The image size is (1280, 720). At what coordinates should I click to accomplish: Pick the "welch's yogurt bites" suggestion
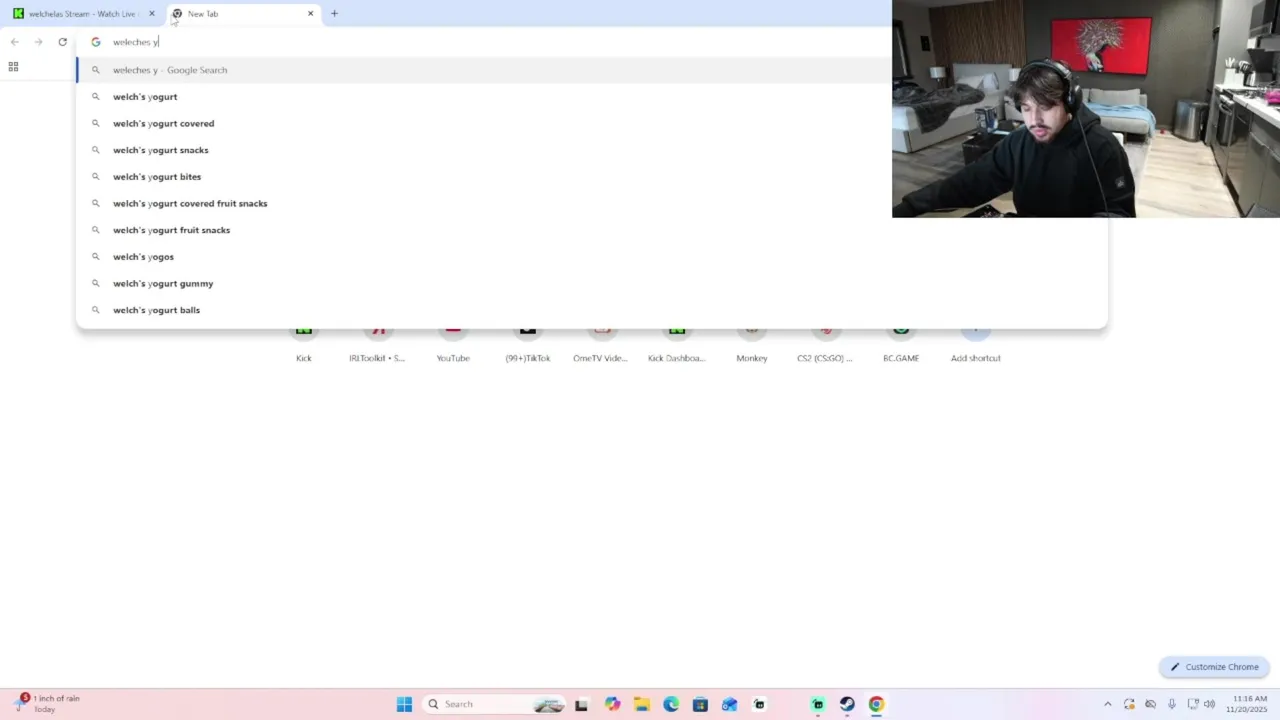[x=157, y=177]
